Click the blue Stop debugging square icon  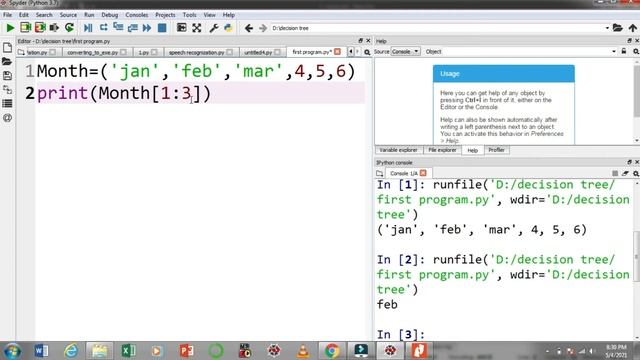[162, 28]
